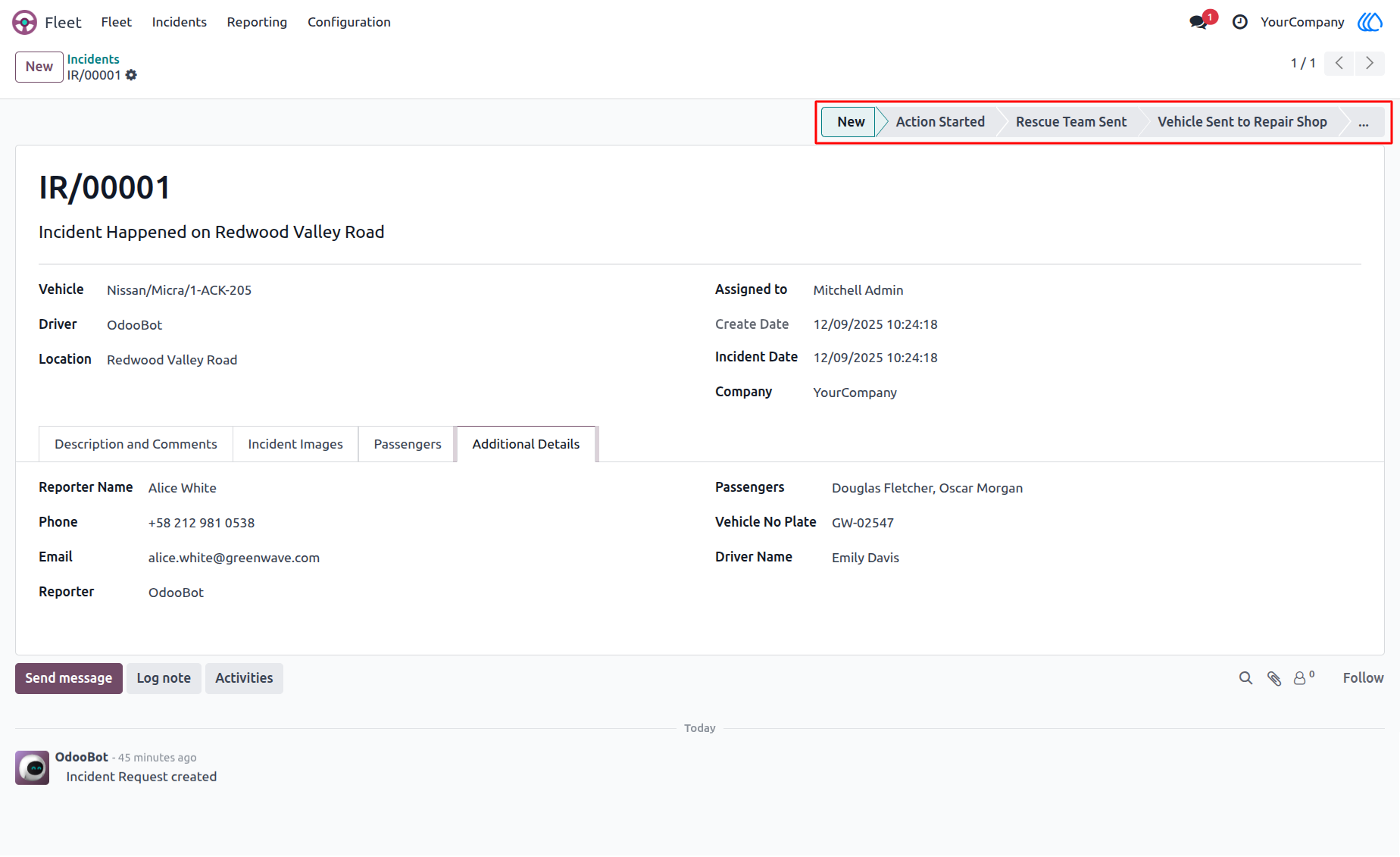Viewport: 1400px width, 857px height.
Task: Attach files using the paperclip icon
Action: tap(1274, 678)
